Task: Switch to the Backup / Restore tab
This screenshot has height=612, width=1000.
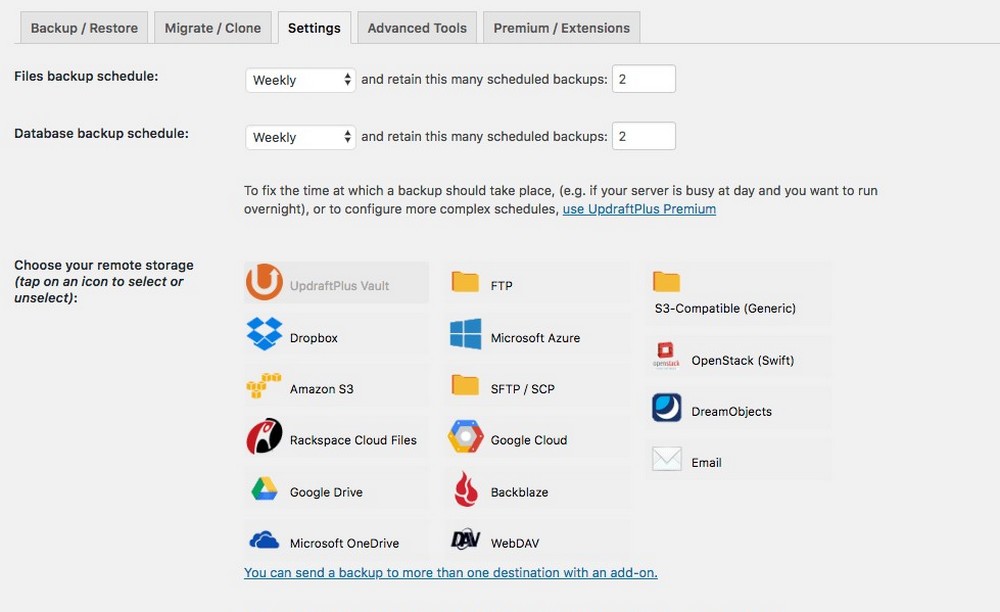Action: click(84, 28)
